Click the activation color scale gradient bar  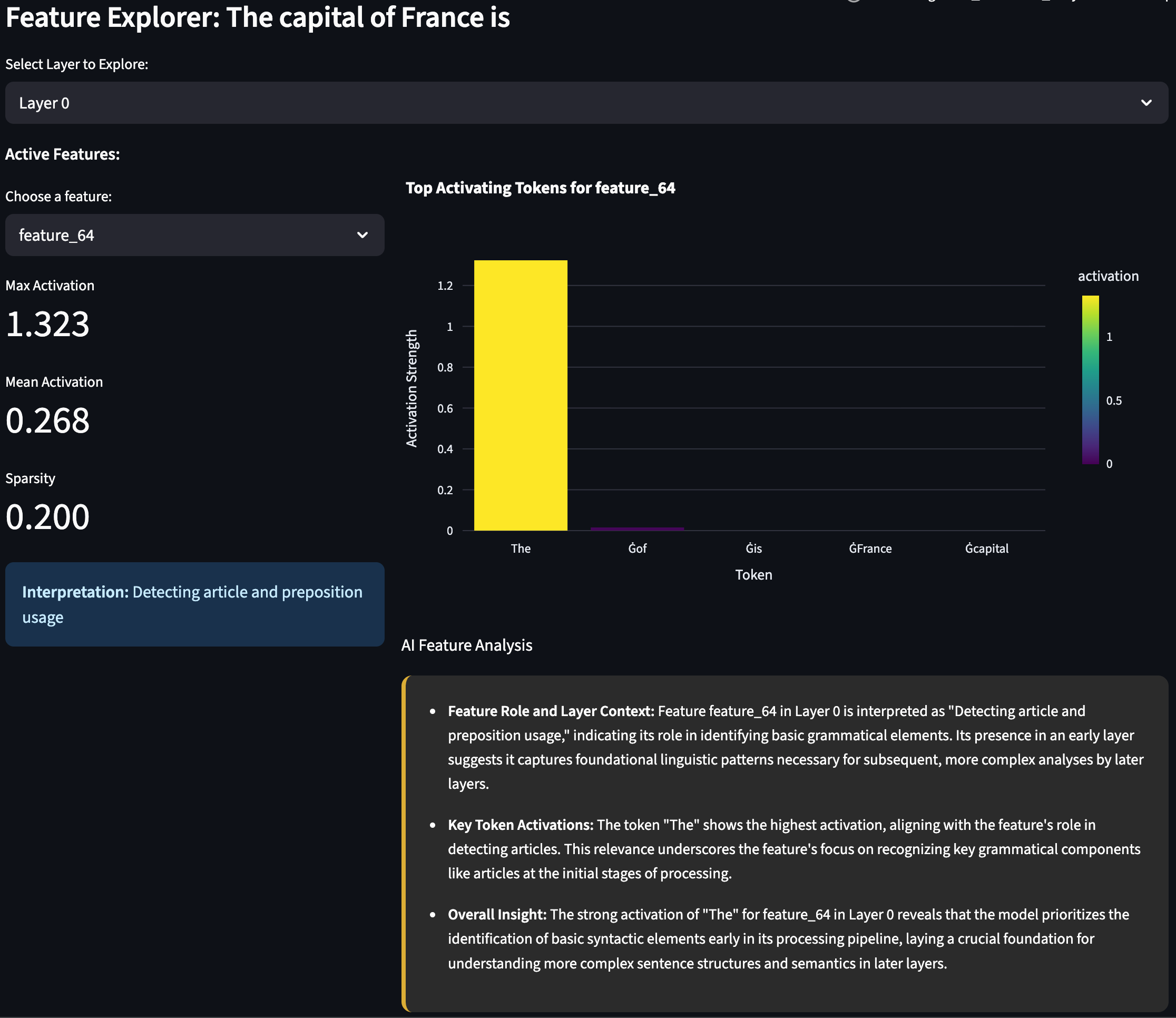(1090, 379)
